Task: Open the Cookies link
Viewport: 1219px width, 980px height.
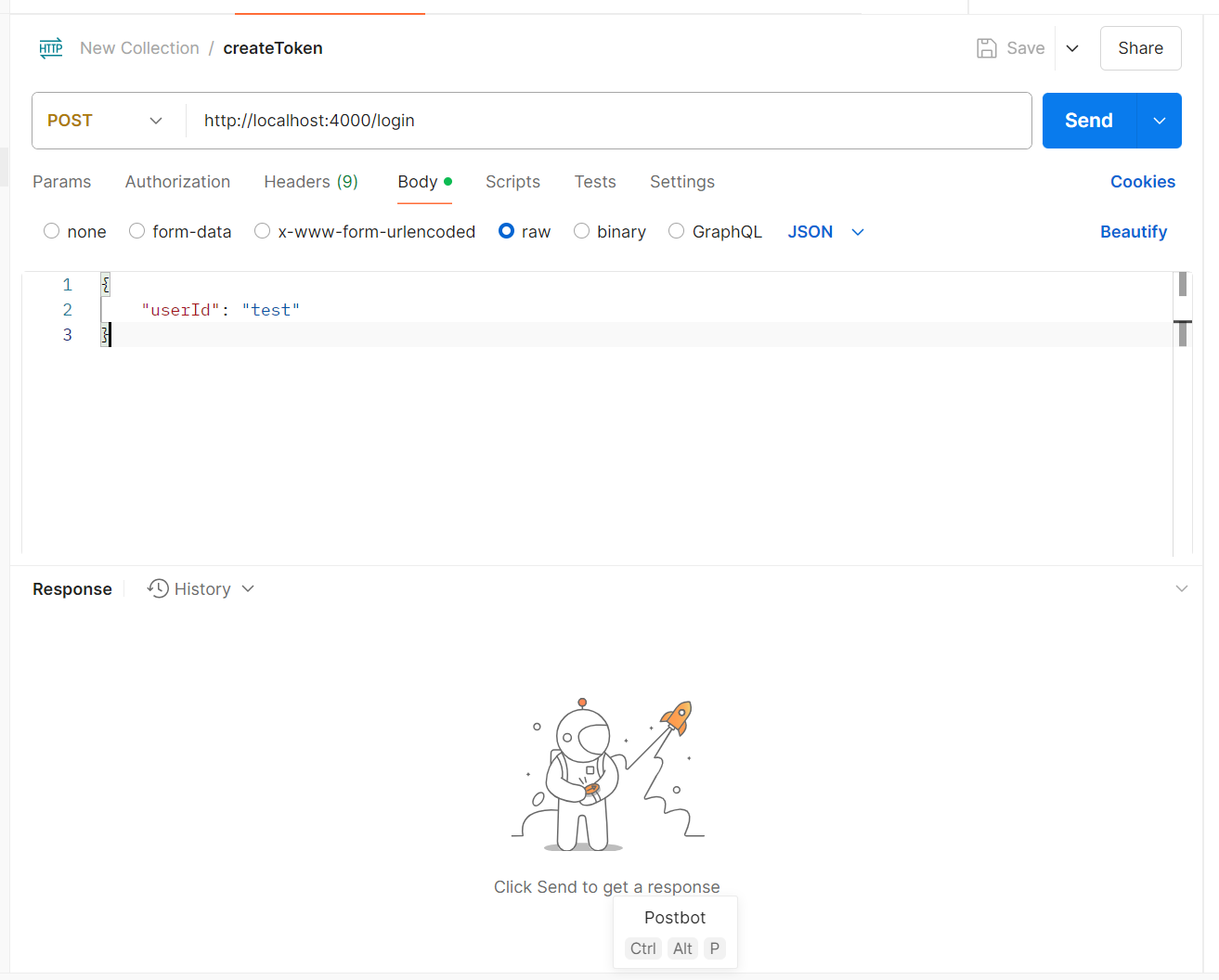Action: [1143, 182]
